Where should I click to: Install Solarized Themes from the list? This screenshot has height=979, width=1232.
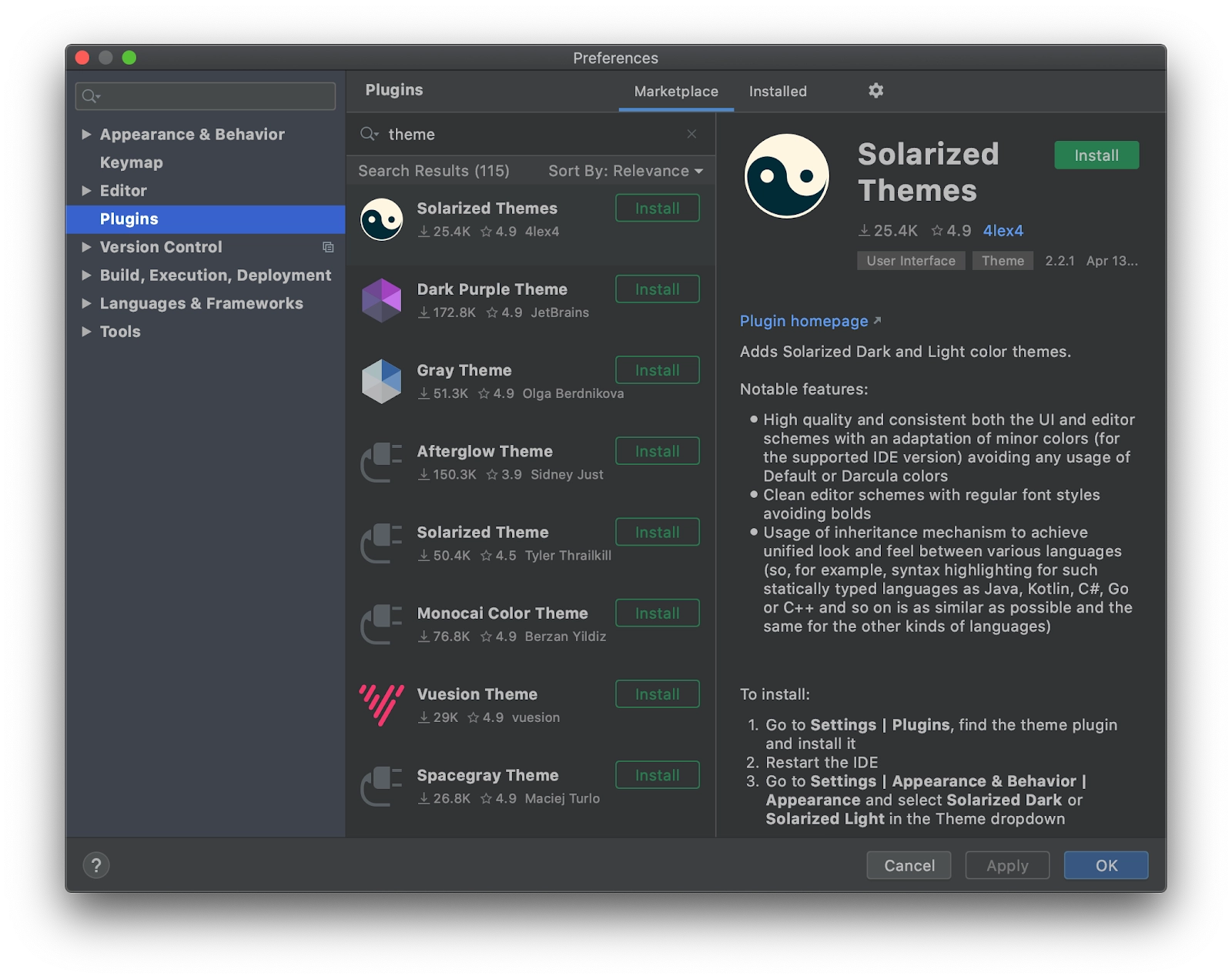(658, 209)
